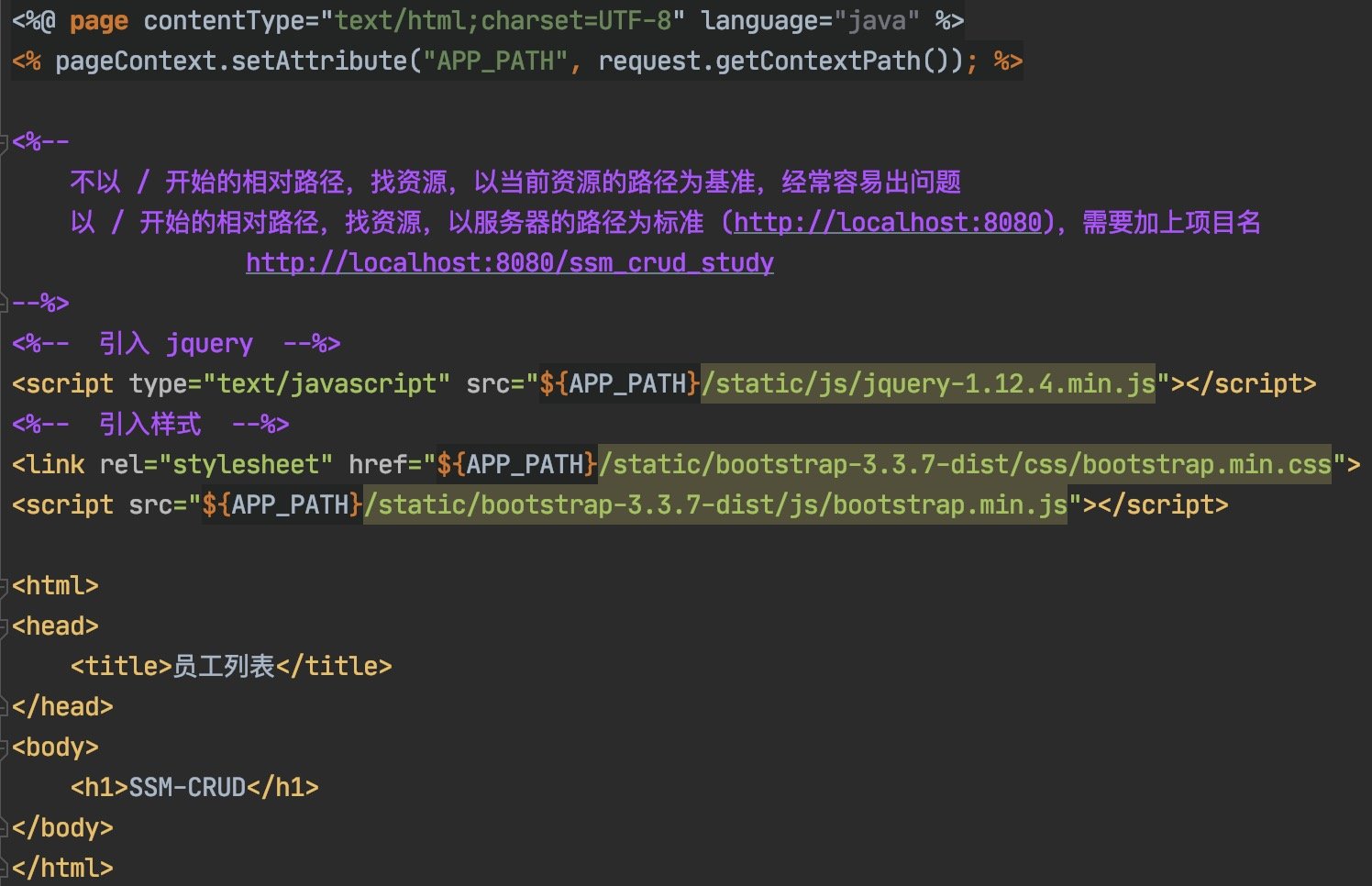This screenshot has width=1372, height=886.
Task: Click the opening <title> tag
Action: [x=121, y=667]
